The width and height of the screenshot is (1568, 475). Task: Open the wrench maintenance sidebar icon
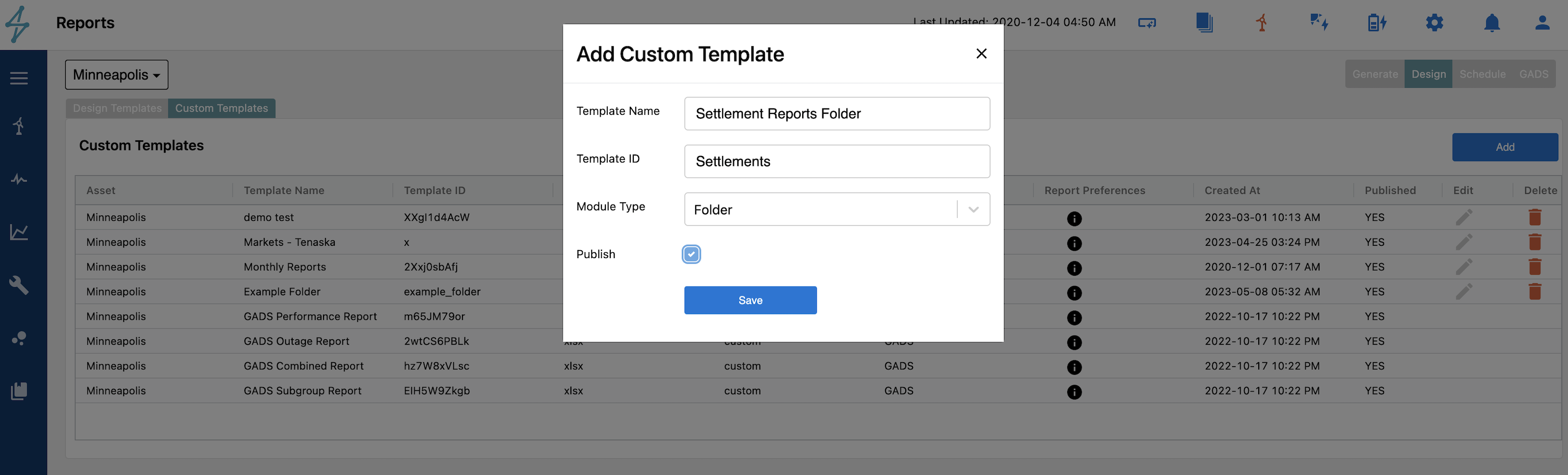(x=19, y=285)
